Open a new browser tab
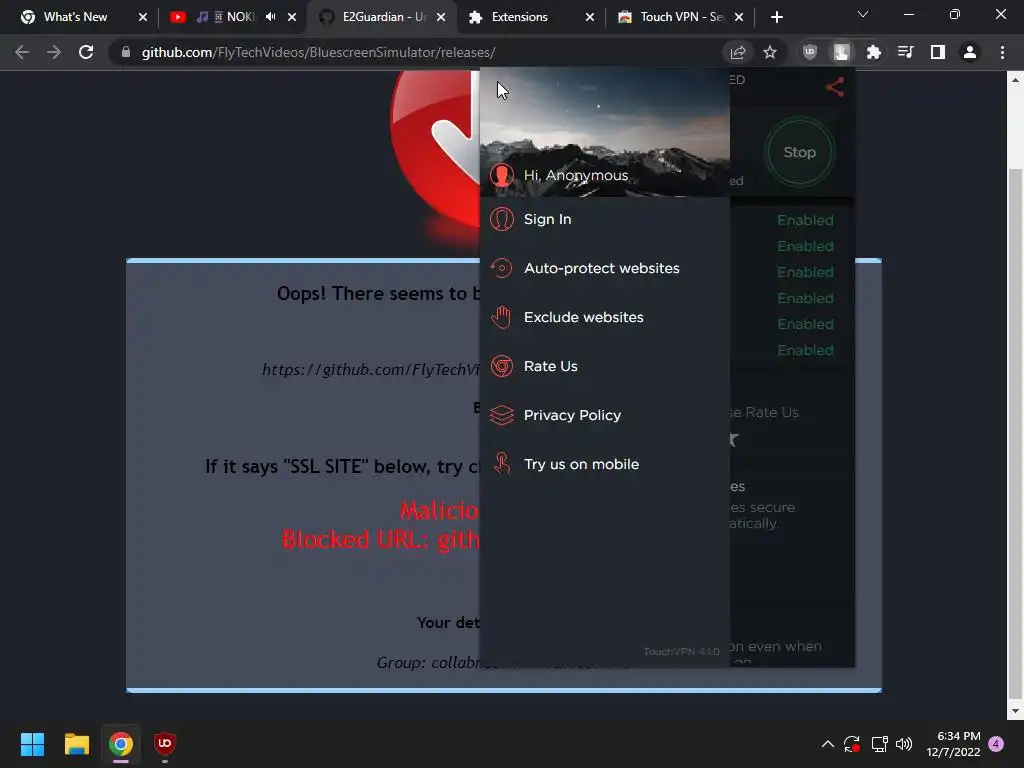 (776, 17)
